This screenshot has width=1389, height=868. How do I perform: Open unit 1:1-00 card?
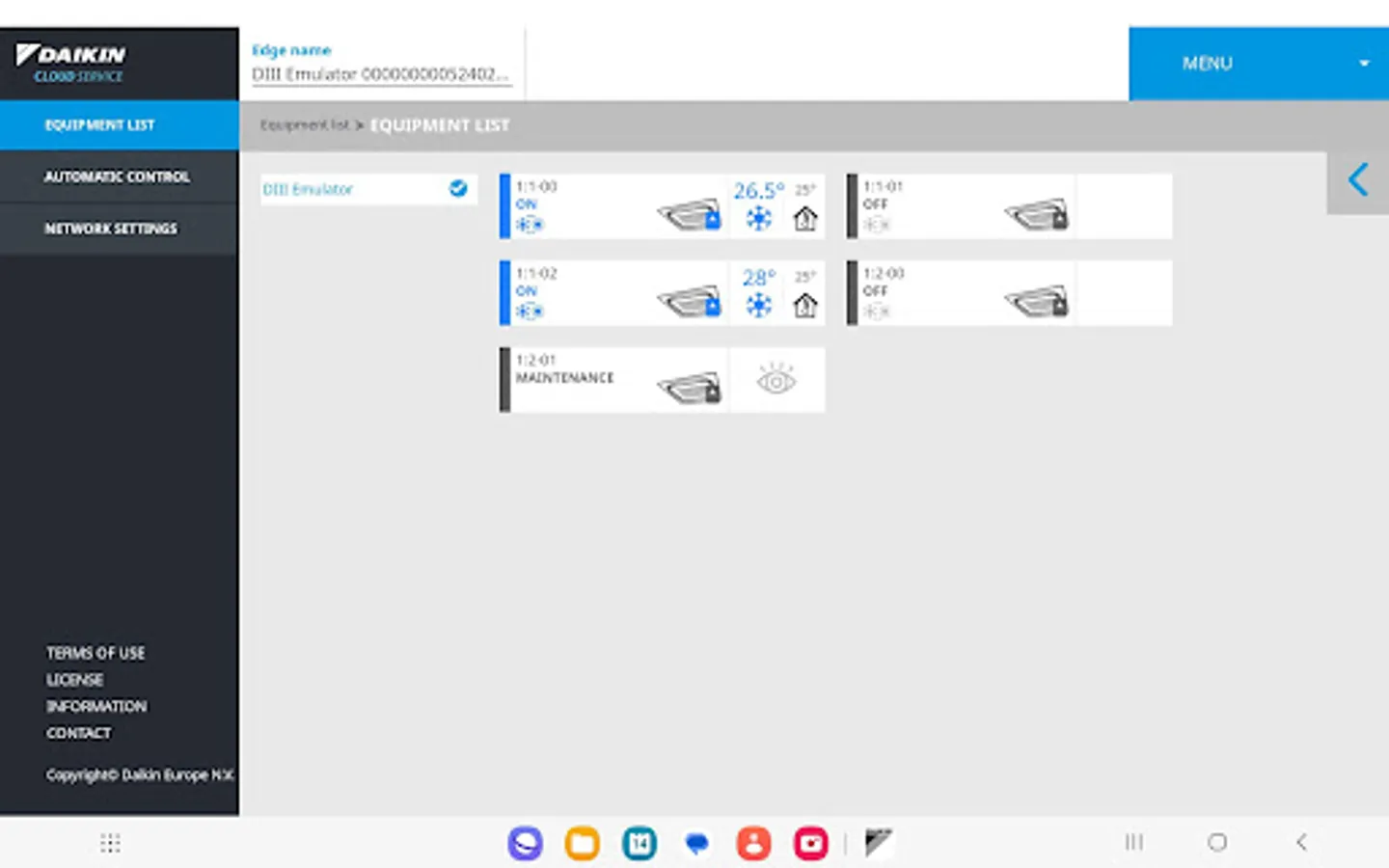tap(662, 206)
